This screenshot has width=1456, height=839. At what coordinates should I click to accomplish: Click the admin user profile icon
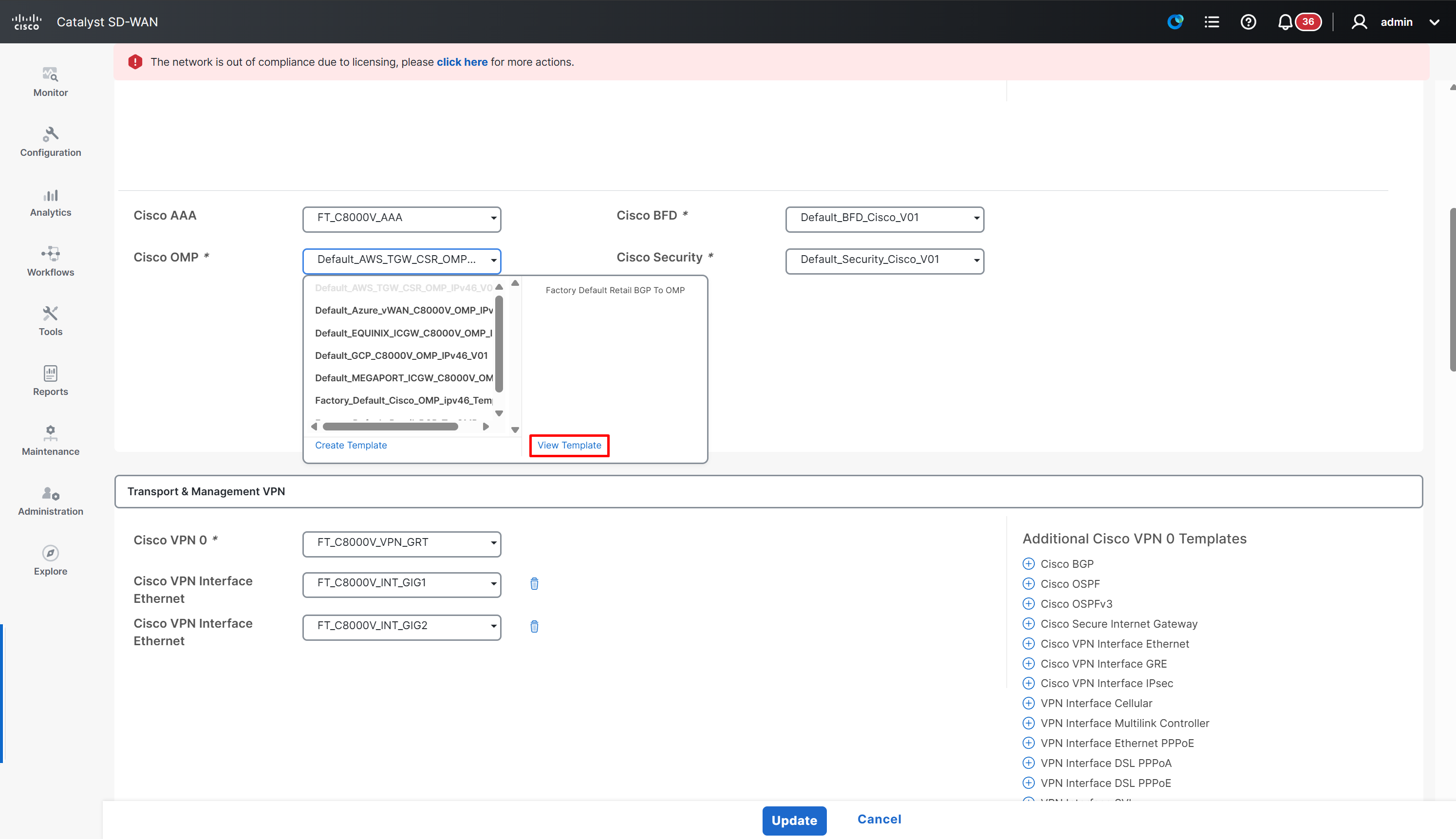[x=1359, y=22]
